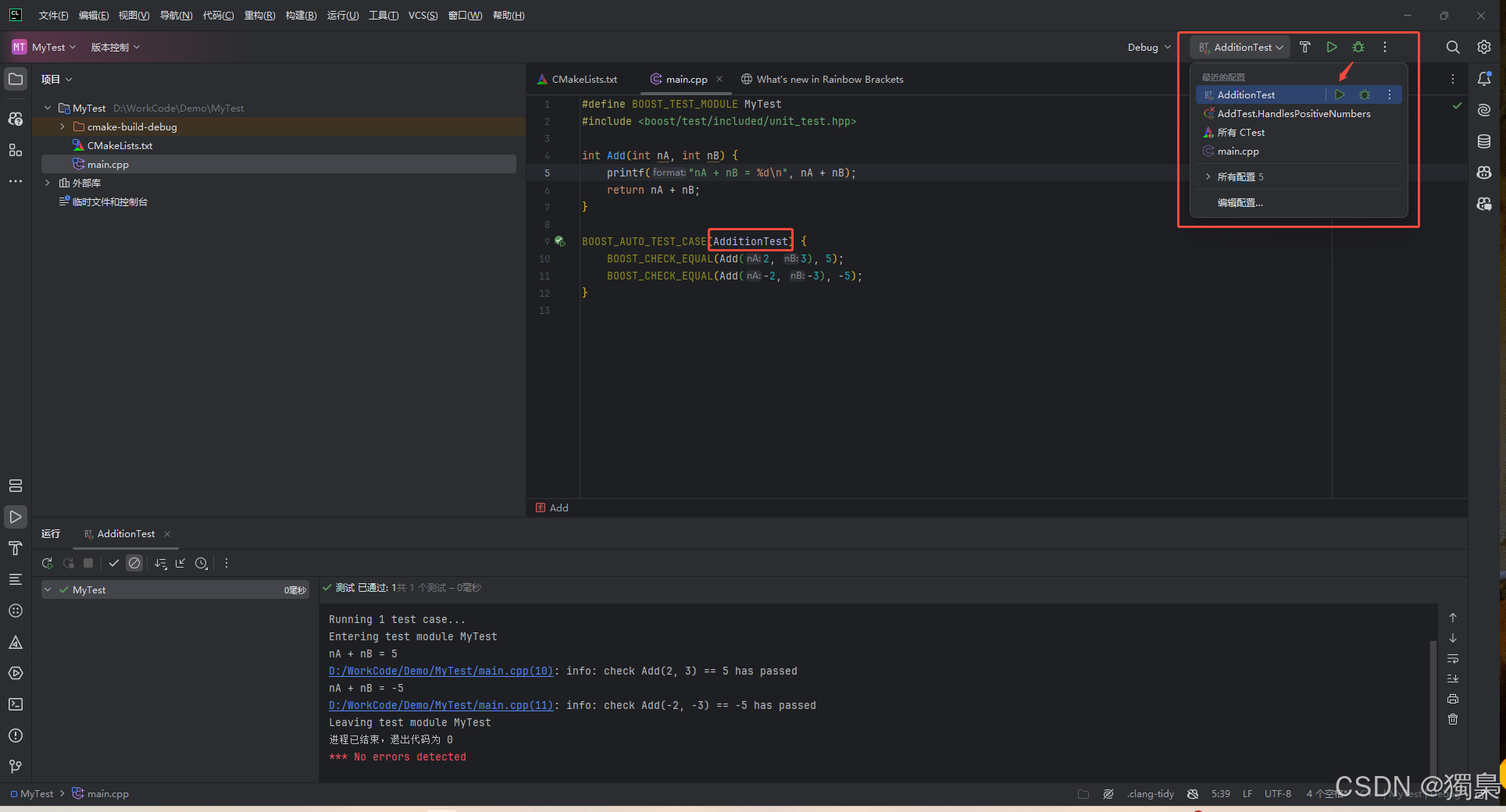Open the Database tool window icon
The image size is (1506, 812).
1484,141
